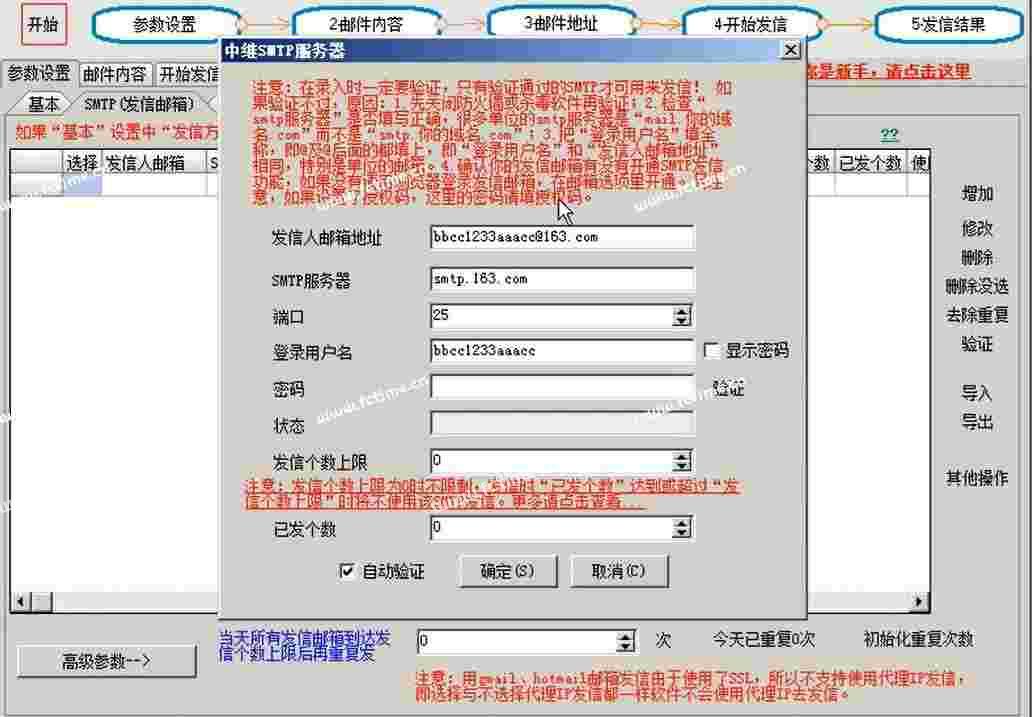Click the 选择 column header
The width and height of the screenshot is (1032, 717).
82,163
